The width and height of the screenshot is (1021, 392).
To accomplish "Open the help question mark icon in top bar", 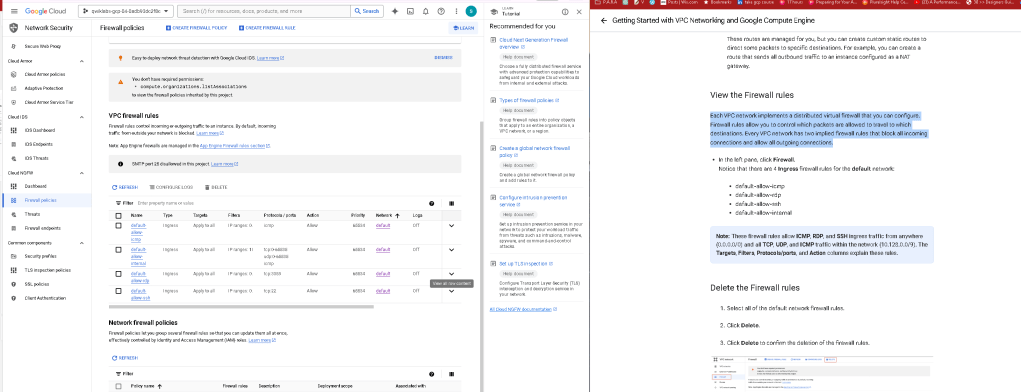I will click(441, 11).
